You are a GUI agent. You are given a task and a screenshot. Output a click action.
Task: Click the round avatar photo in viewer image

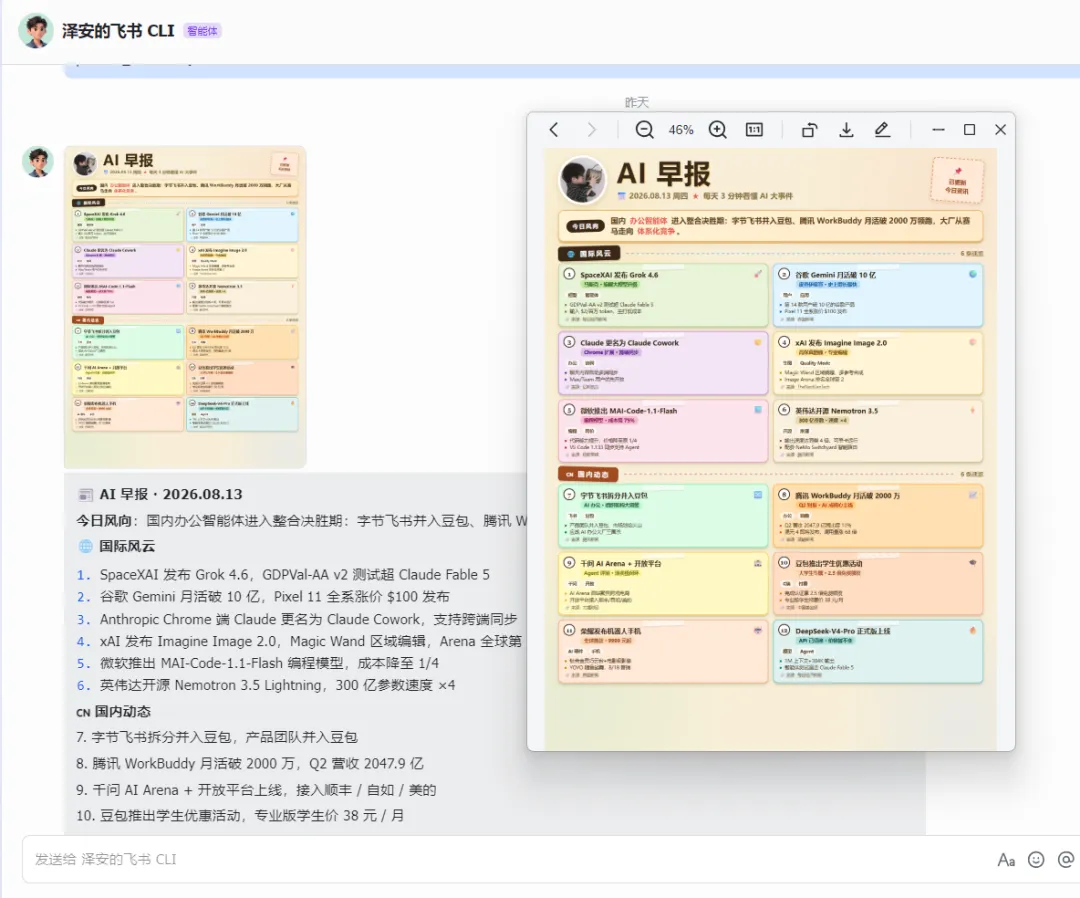tap(582, 180)
